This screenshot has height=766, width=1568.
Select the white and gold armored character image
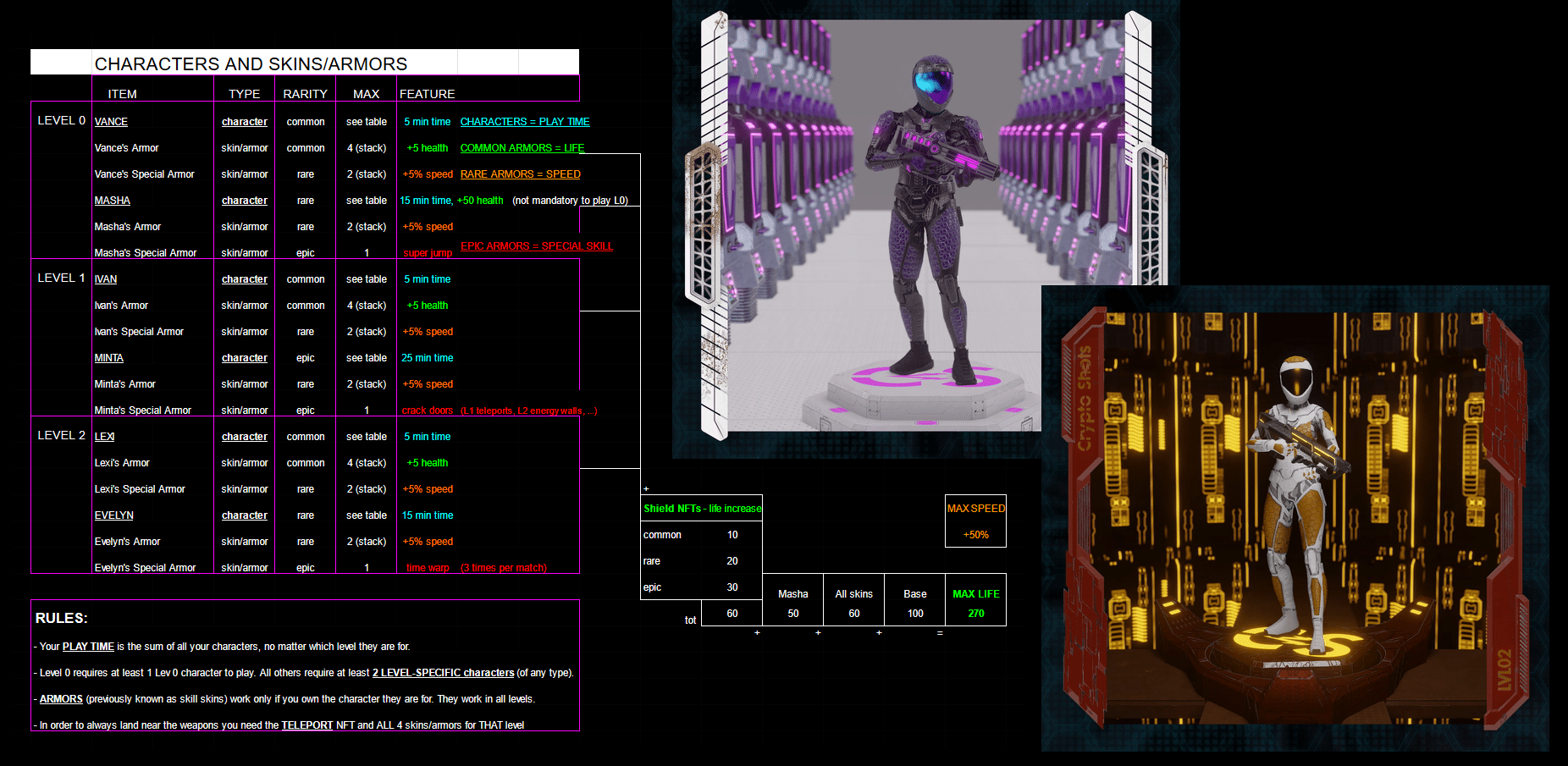pyautogui.click(x=1295, y=518)
